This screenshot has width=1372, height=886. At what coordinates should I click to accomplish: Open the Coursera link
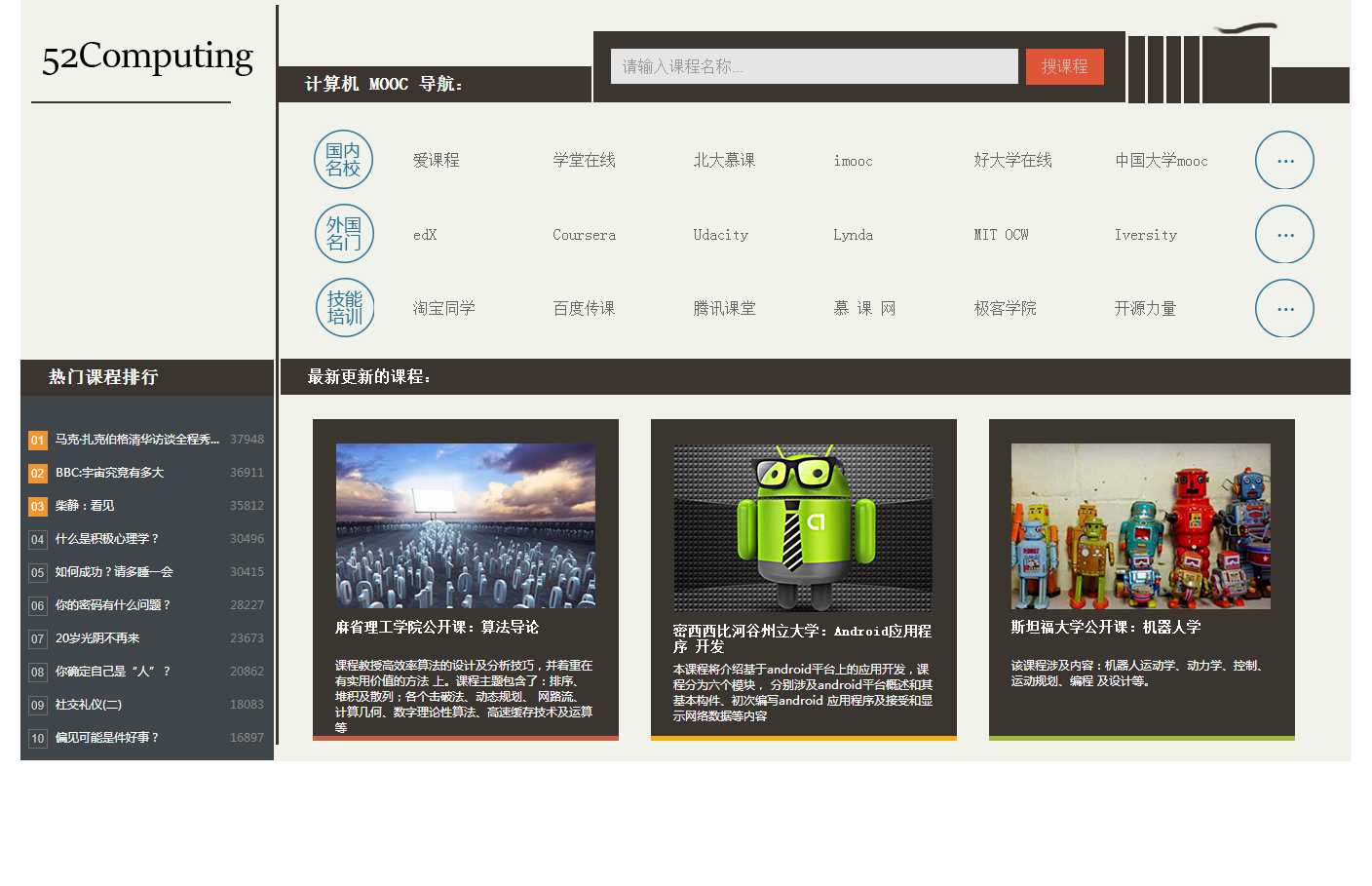click(584, 235)
